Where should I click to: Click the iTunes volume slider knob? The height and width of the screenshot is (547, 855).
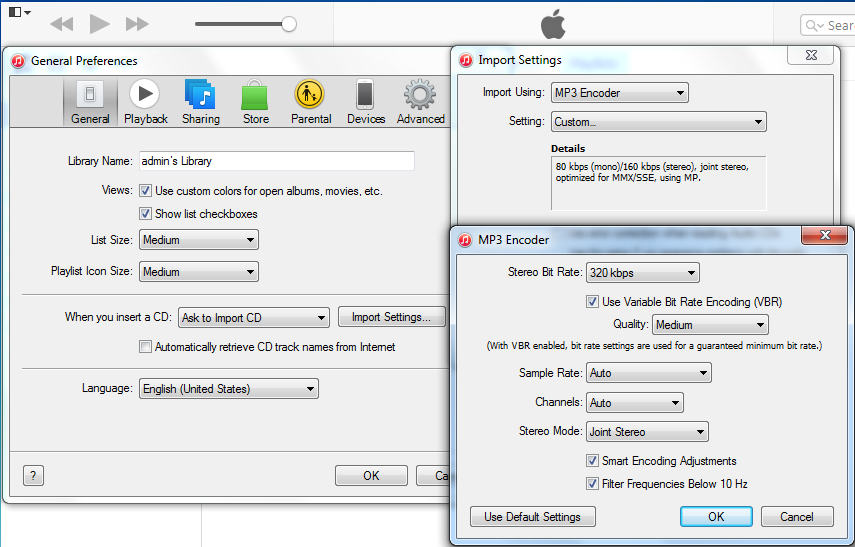click(x=288, y=24)
